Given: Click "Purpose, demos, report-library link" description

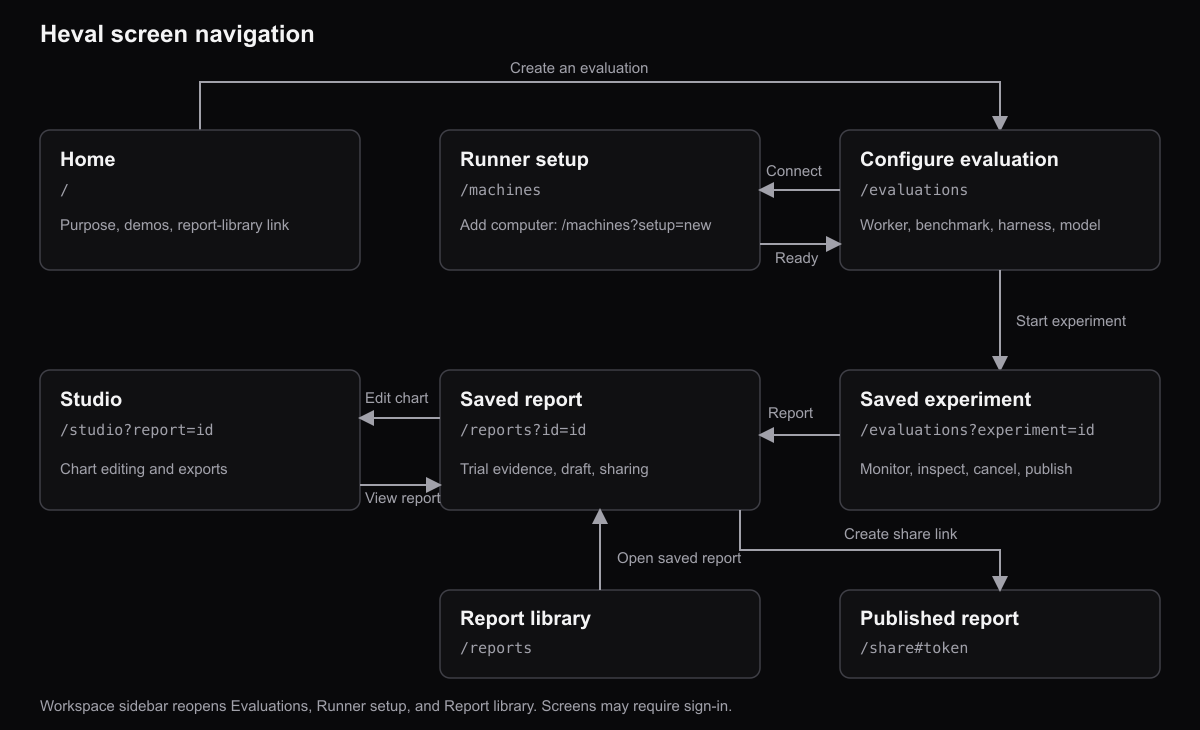Looking at the screenshot, I should point(174,225).
